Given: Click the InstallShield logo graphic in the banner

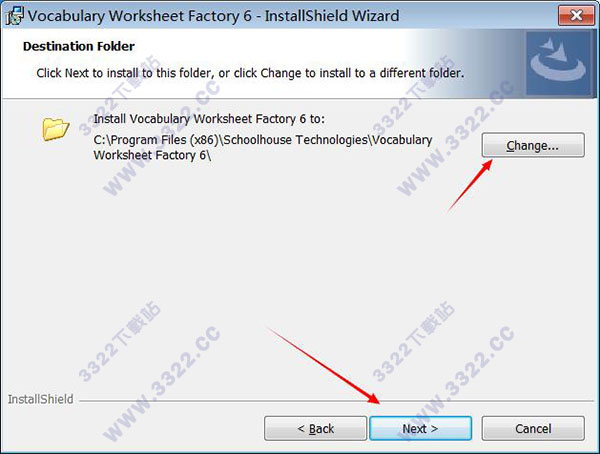Looking at the screenshot, I should point(558,63).
